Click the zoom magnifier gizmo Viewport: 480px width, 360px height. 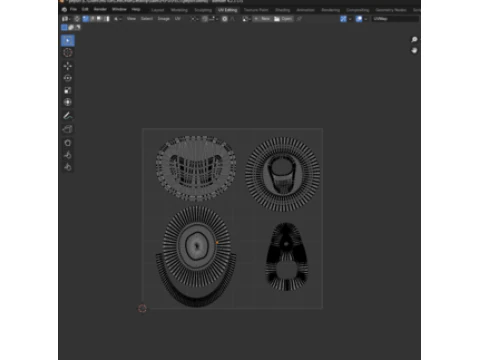coord(414,40)
